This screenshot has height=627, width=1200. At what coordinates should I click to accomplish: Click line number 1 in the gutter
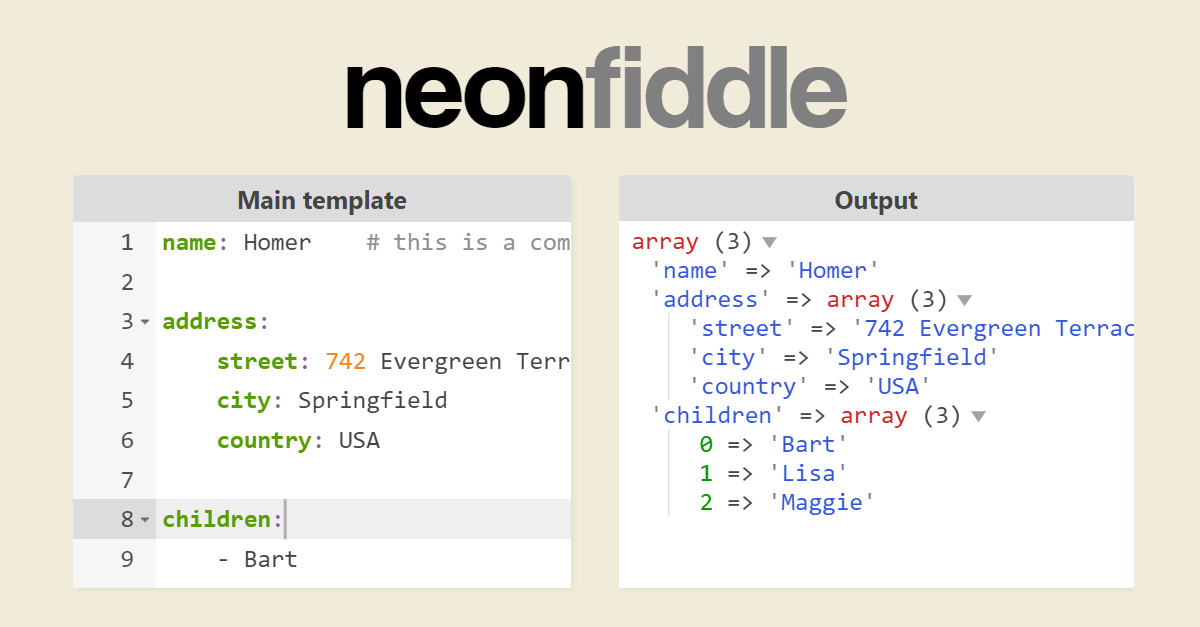pos(126,242)
